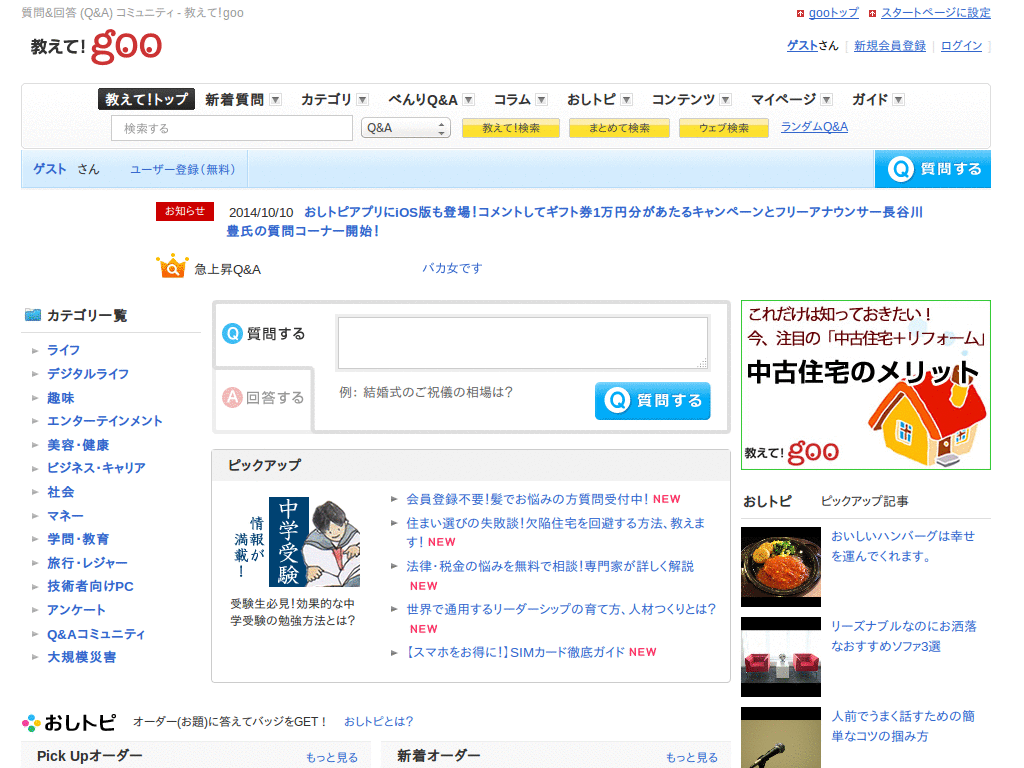Click the folder icon next to カテゴリ一覧
1024x768 pixels.
33,315
